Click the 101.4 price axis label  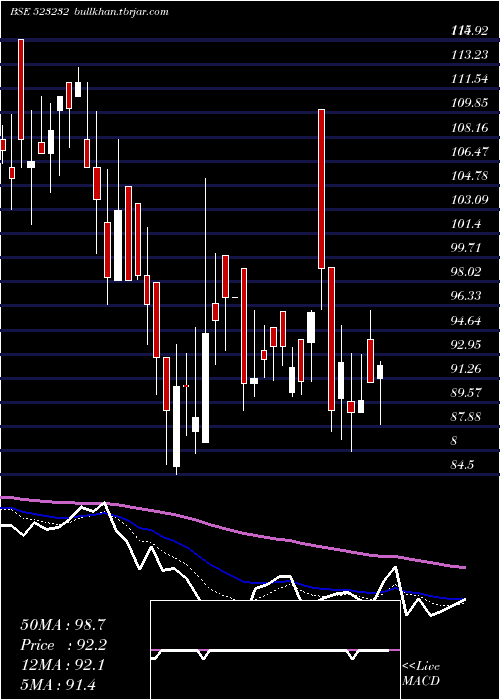(x=466, y=224)
